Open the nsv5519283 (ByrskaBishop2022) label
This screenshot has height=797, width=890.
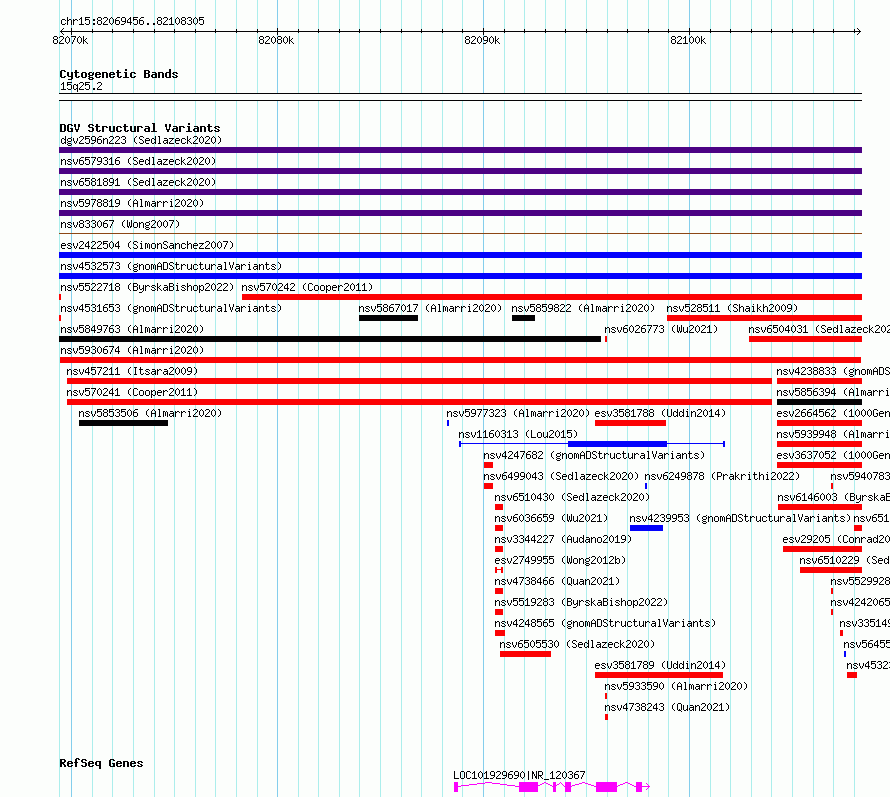581,602
